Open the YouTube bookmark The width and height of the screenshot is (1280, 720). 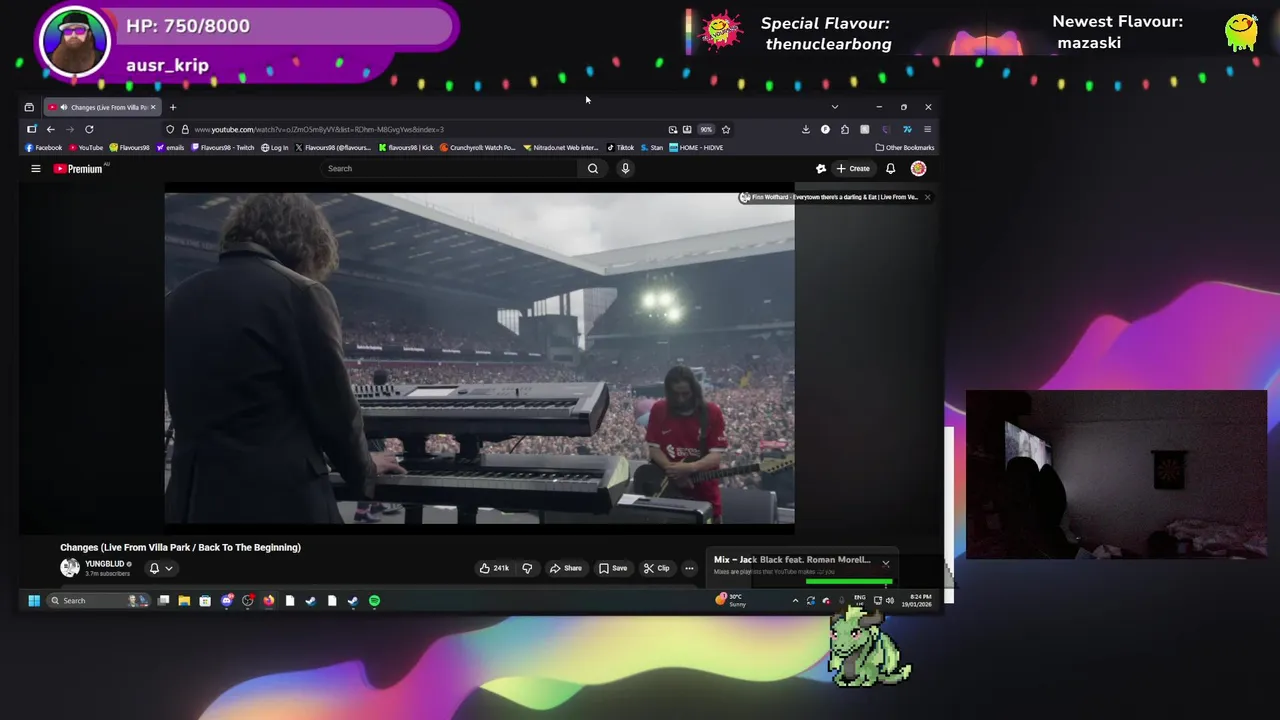[x=86, y=148]
